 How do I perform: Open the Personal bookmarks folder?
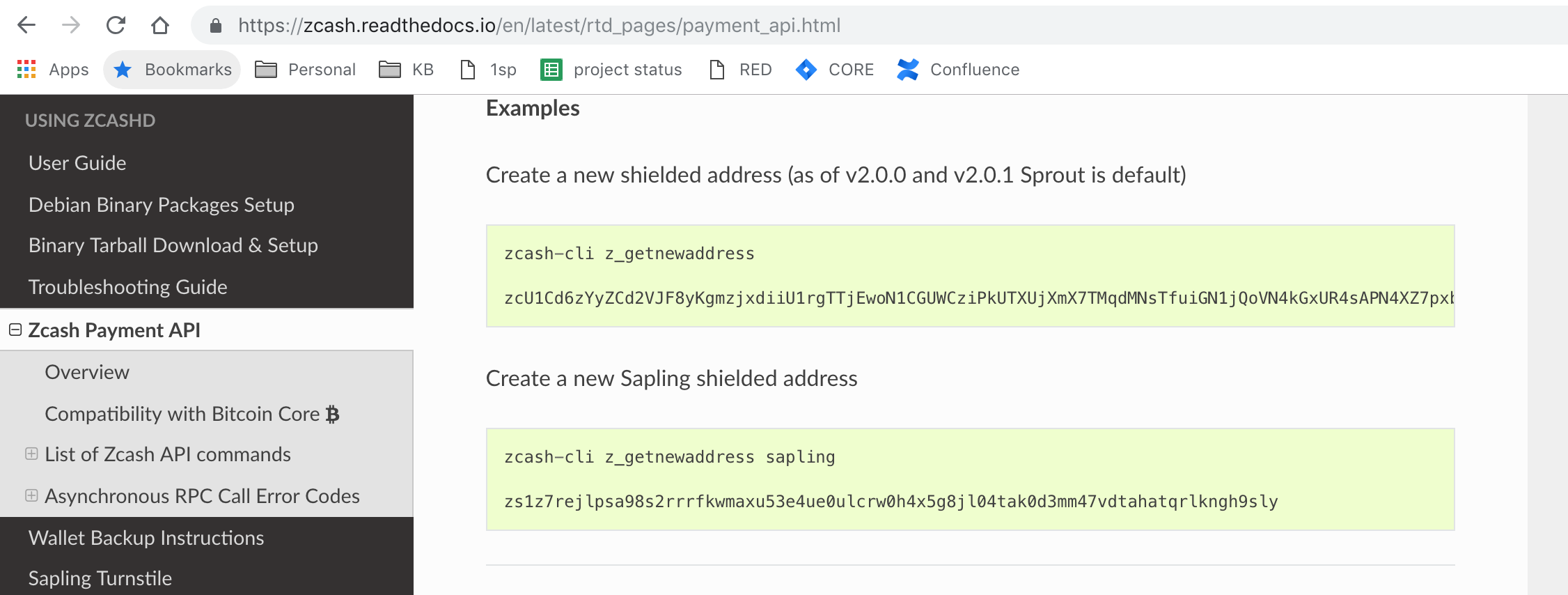point(305,69)
